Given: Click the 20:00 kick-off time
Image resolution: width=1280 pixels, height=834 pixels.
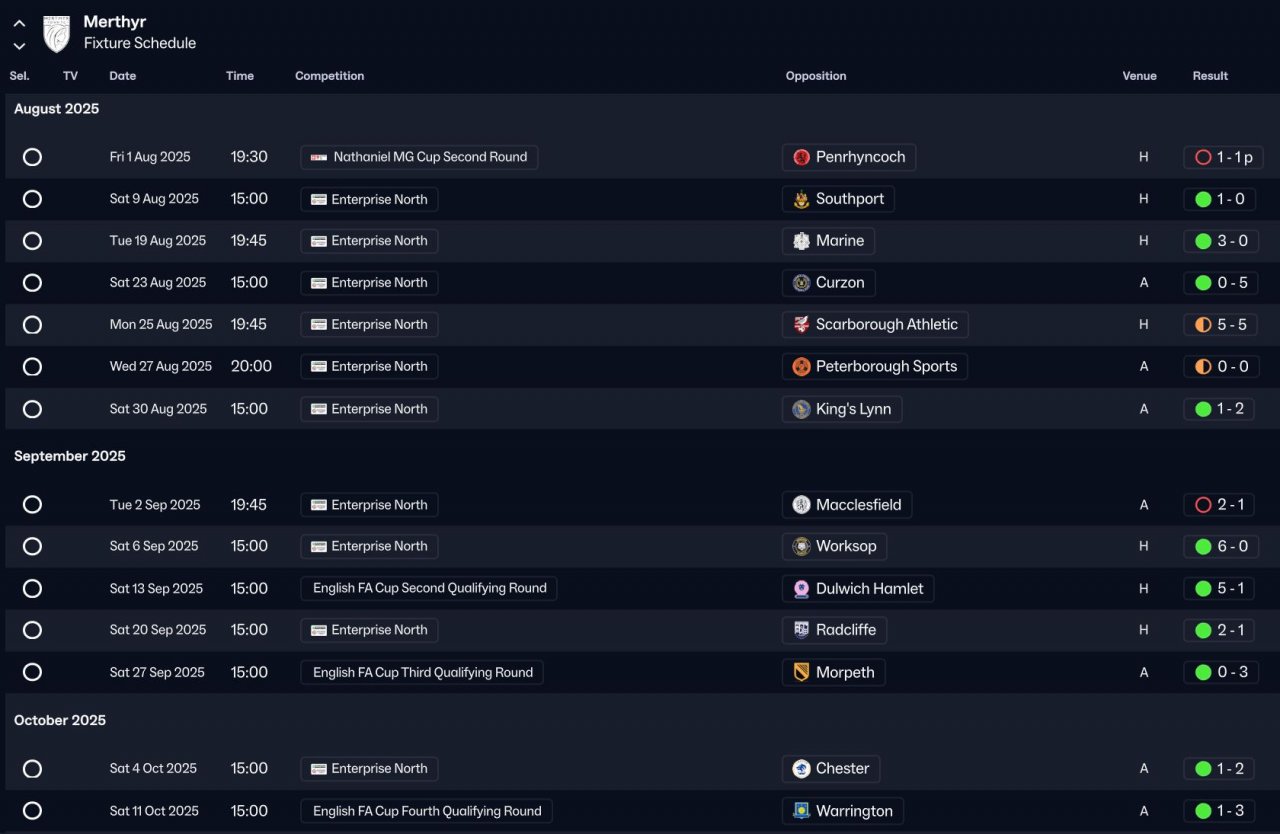Looking at the screenshot, I should [251, 367].
